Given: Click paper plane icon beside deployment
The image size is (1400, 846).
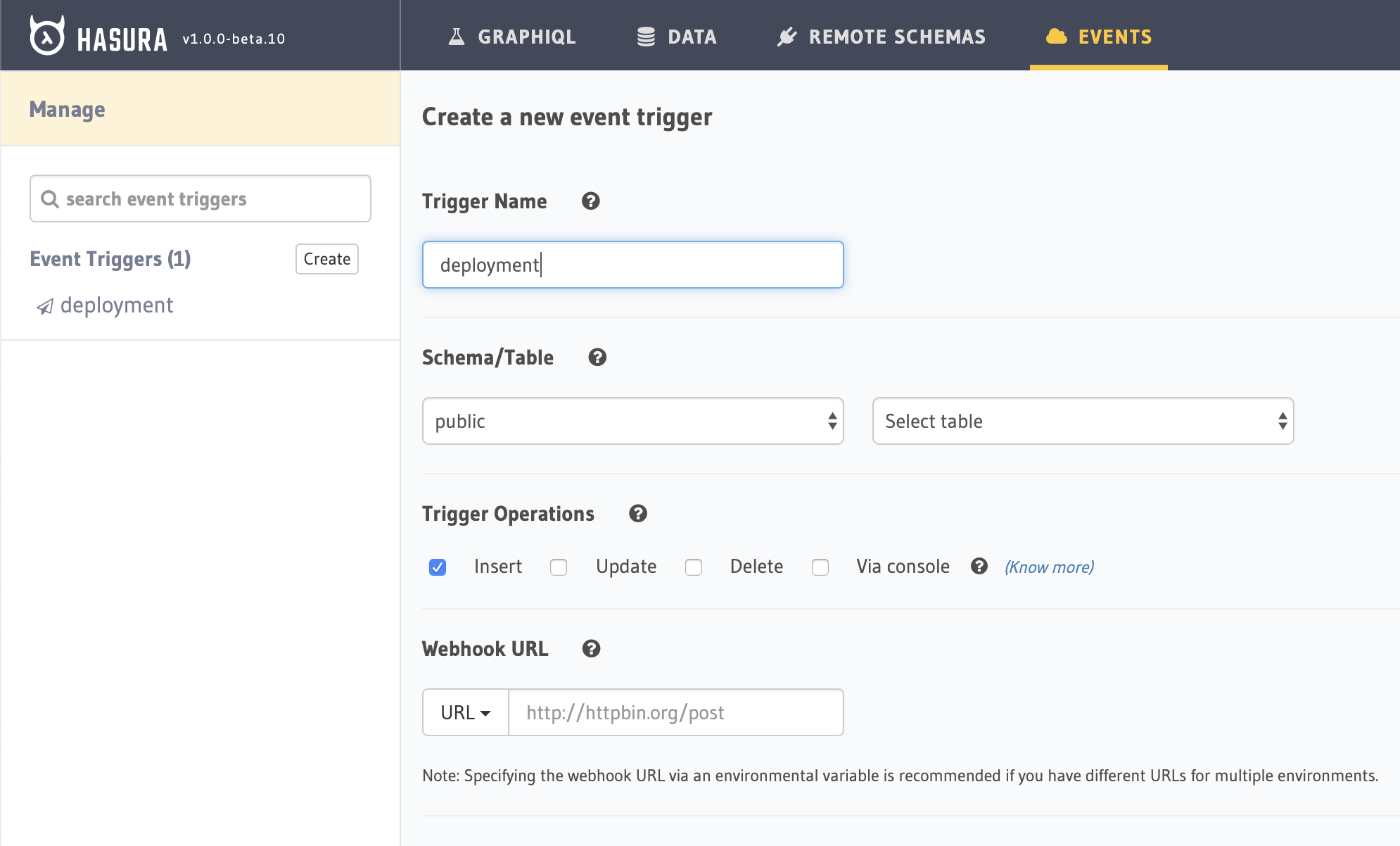Looking at the screenshot, I should 45,306.
